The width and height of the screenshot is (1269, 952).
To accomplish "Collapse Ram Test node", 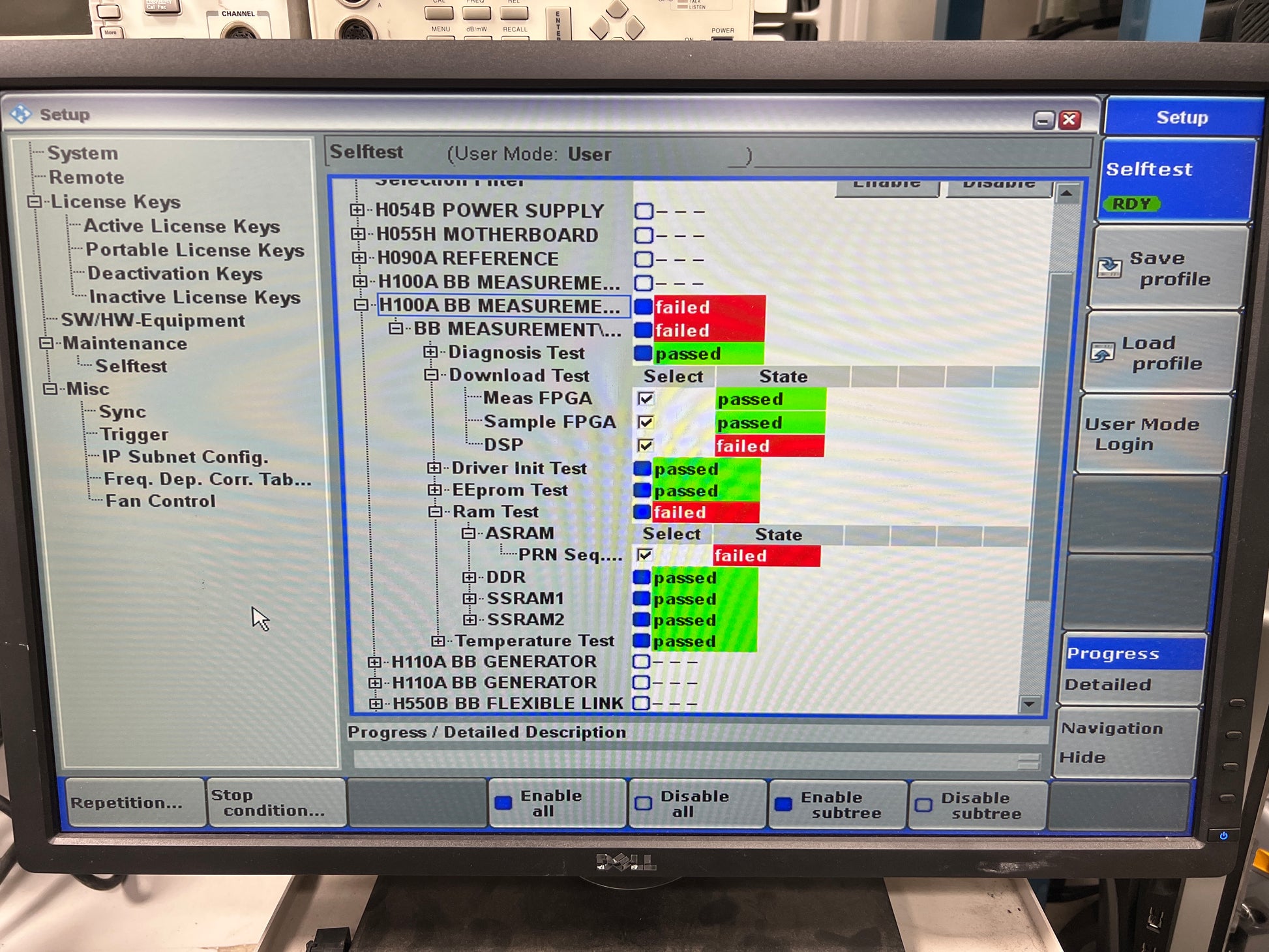I will pos(435,512).
